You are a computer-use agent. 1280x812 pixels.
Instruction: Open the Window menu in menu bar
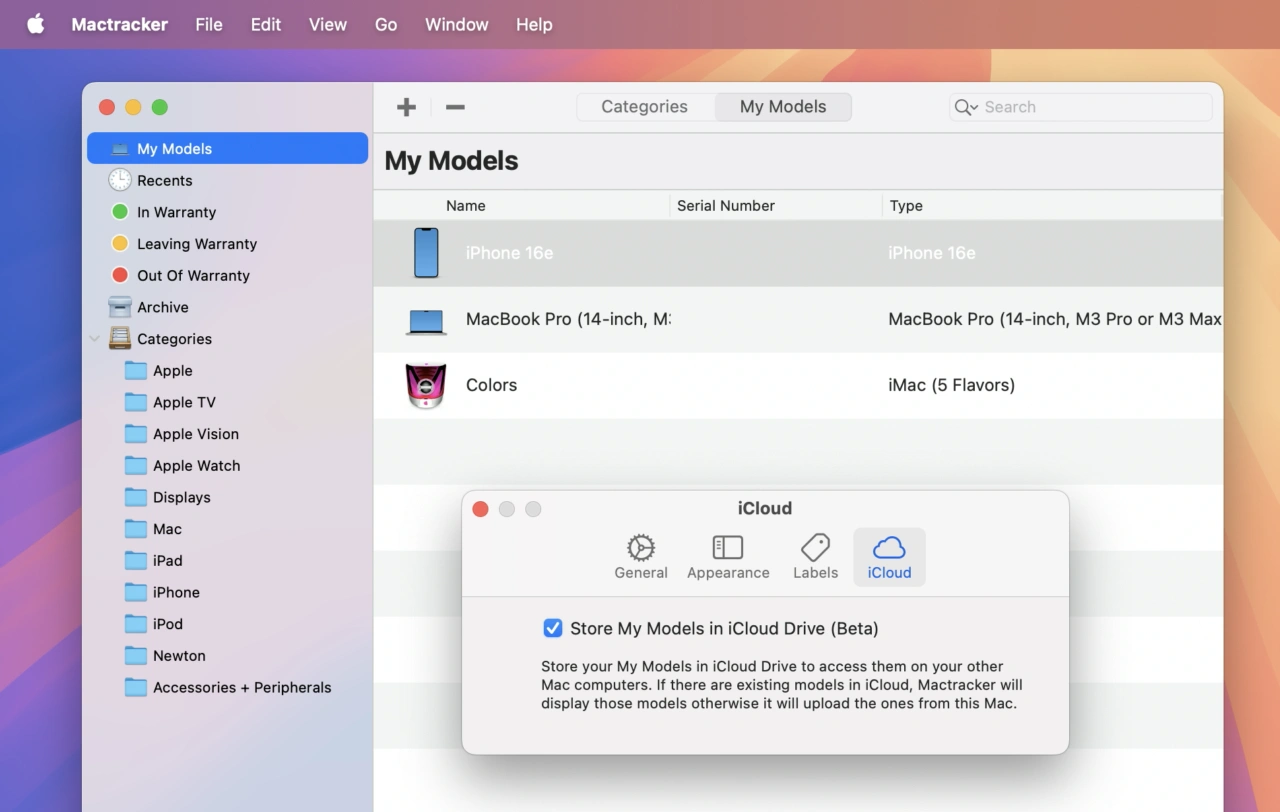tap(456, 25)
